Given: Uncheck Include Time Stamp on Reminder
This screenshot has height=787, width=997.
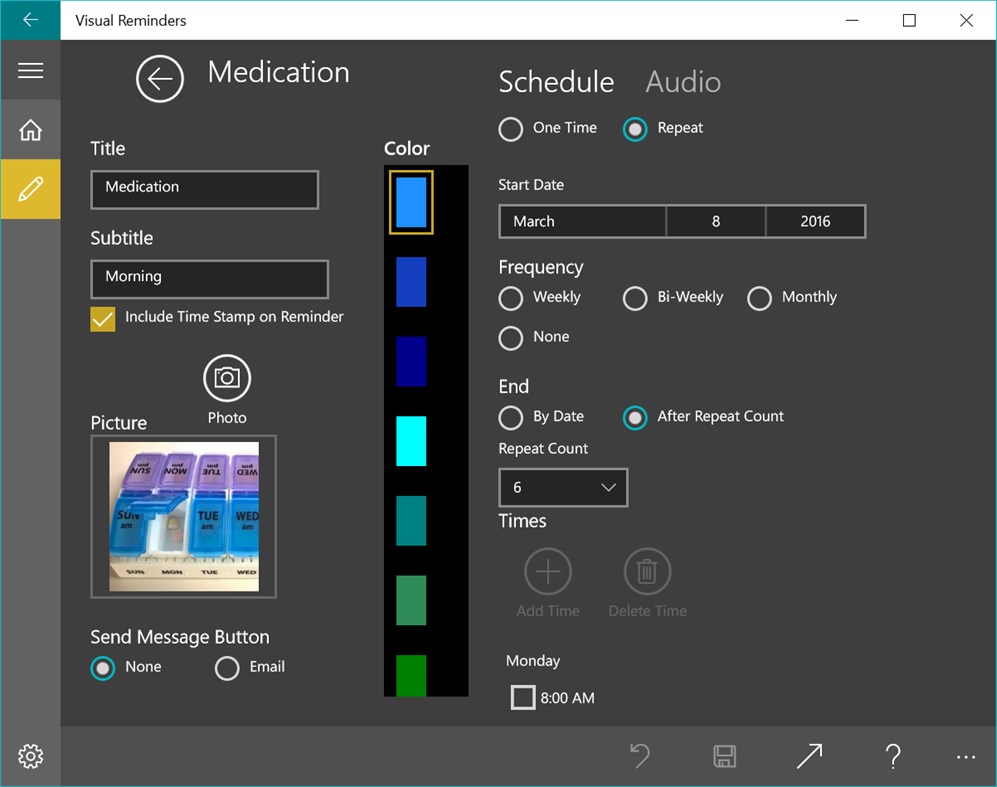Looking at the screenshot, I should (x=102, y=318).
